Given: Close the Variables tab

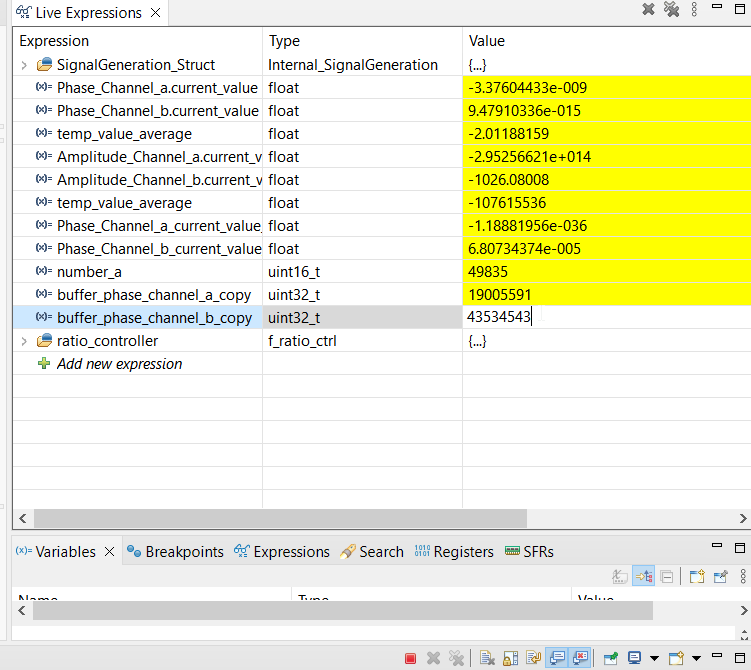Looking at the screenshot, I should tap(109, 552).
